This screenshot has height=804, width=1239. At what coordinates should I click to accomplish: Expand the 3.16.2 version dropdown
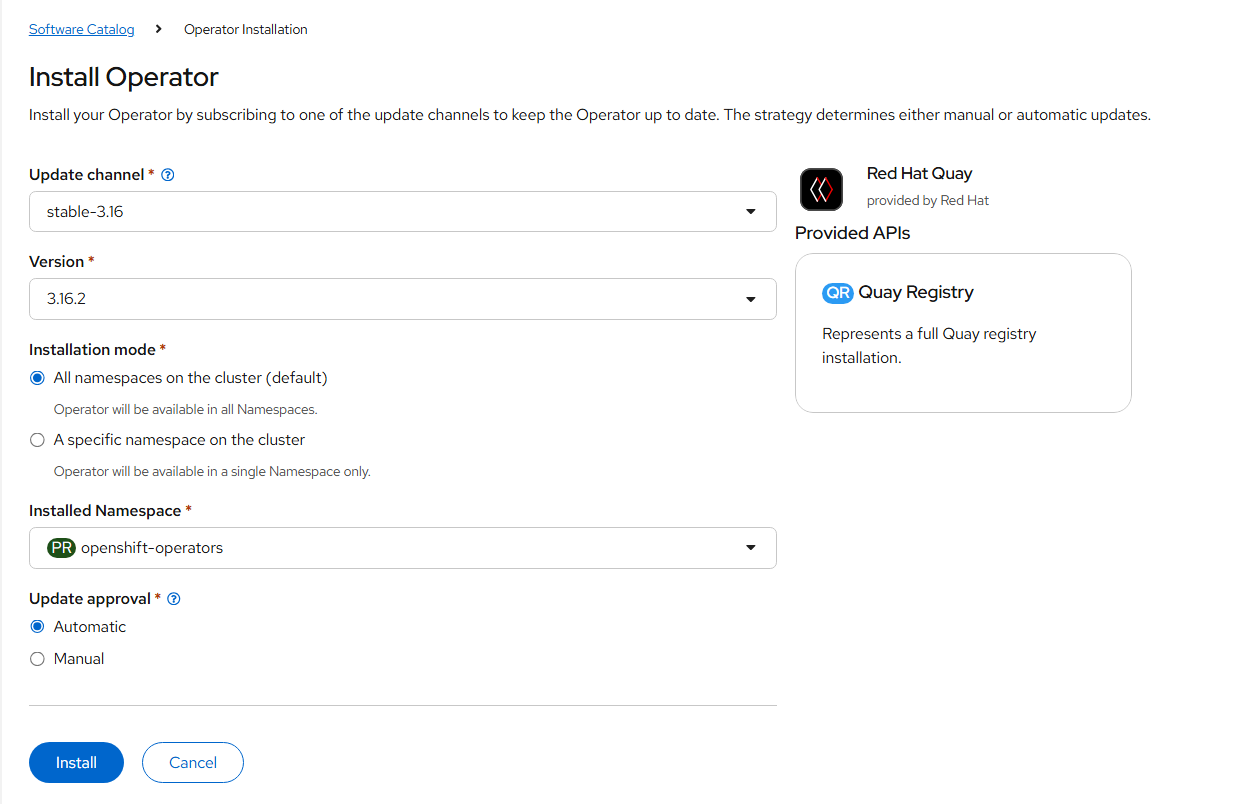point(402,299)
